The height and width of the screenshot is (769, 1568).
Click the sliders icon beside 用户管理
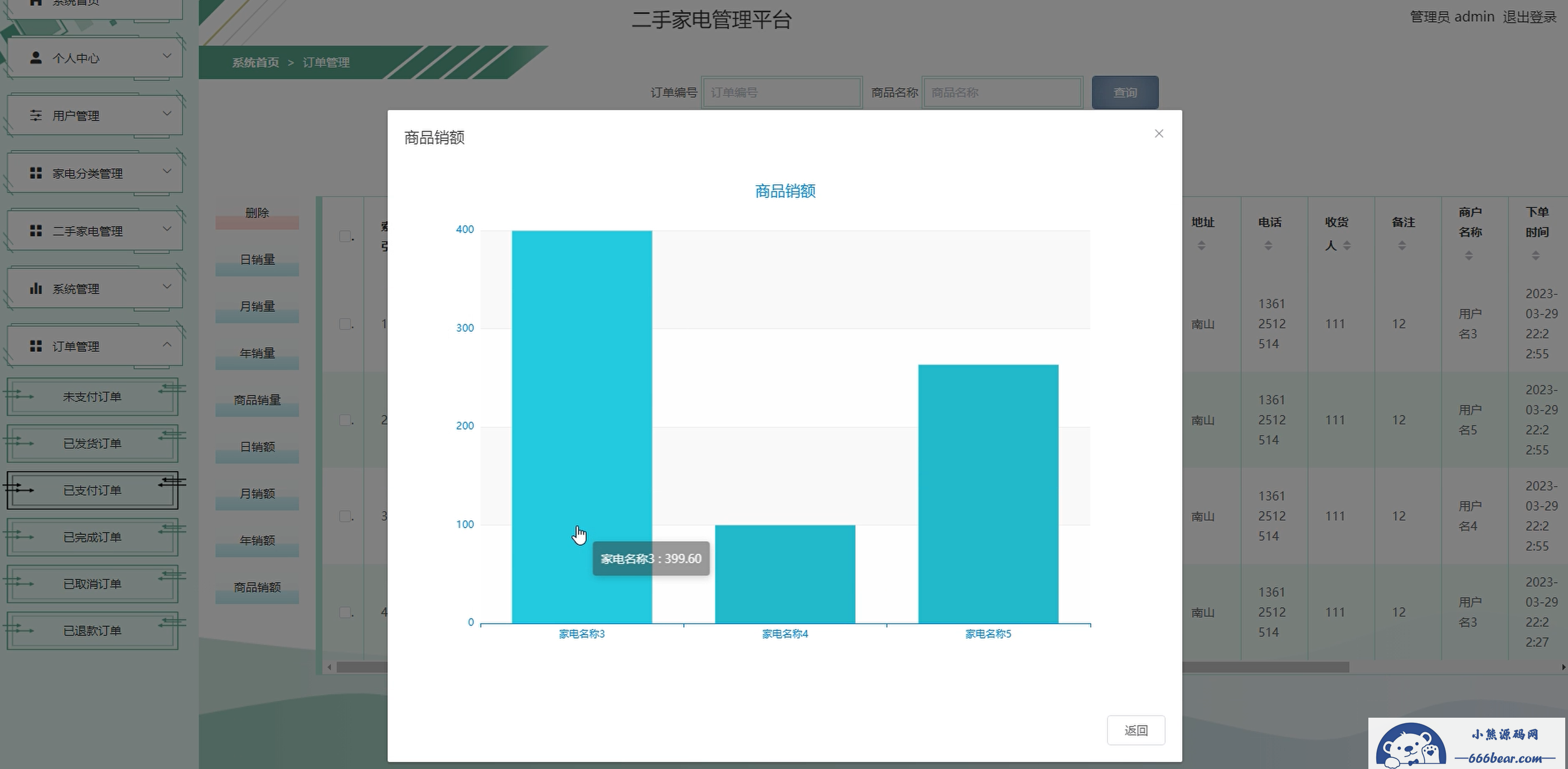coord(36,115)
